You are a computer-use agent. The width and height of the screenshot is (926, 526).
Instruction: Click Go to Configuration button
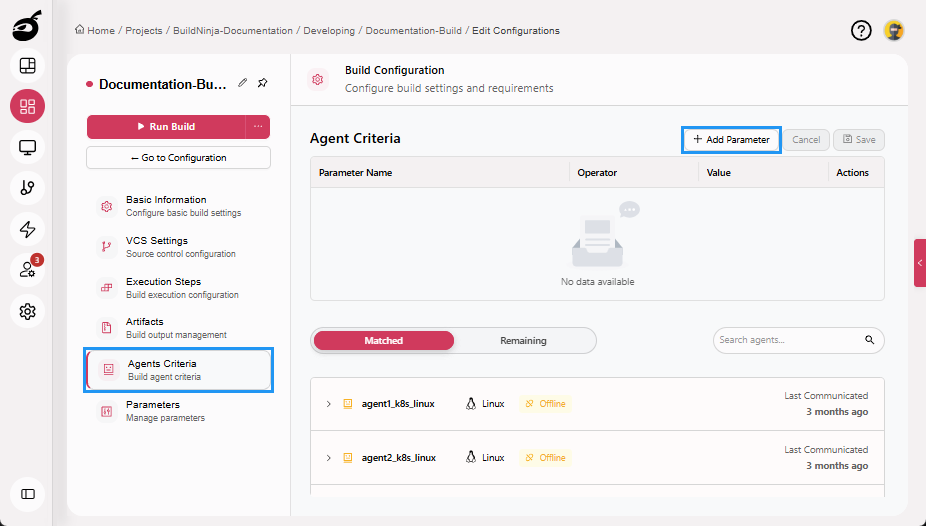tap(178, 158)
